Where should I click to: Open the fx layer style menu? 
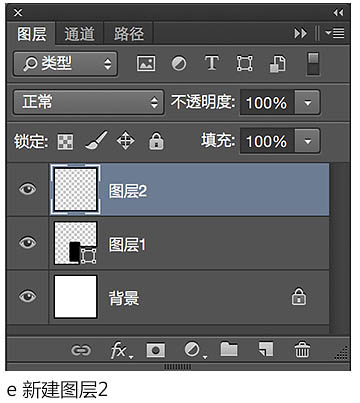click(121, 351)
